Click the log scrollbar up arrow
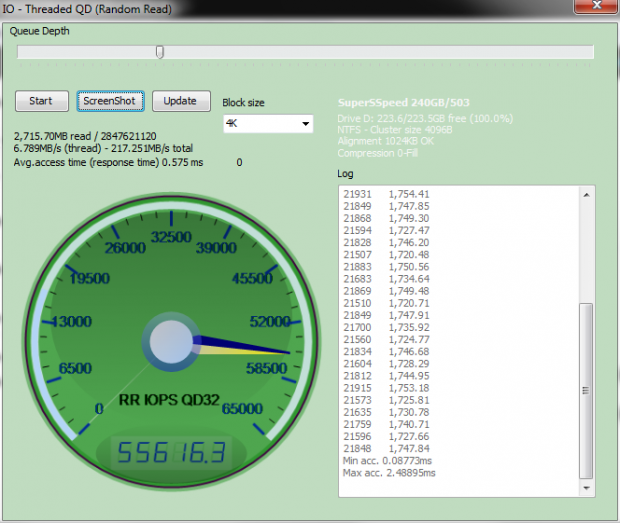This screenshot has height=523, width=620. coord(586,195)
